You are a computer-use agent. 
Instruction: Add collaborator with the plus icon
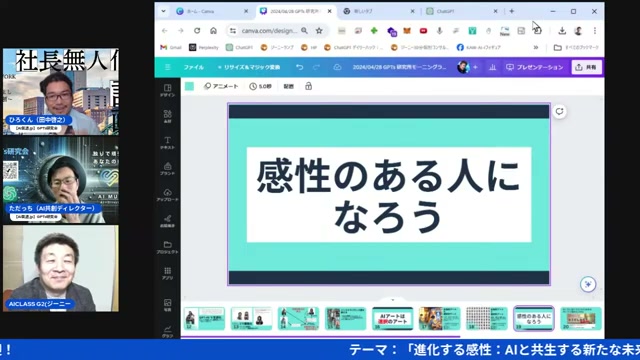[x=475, y=67]
